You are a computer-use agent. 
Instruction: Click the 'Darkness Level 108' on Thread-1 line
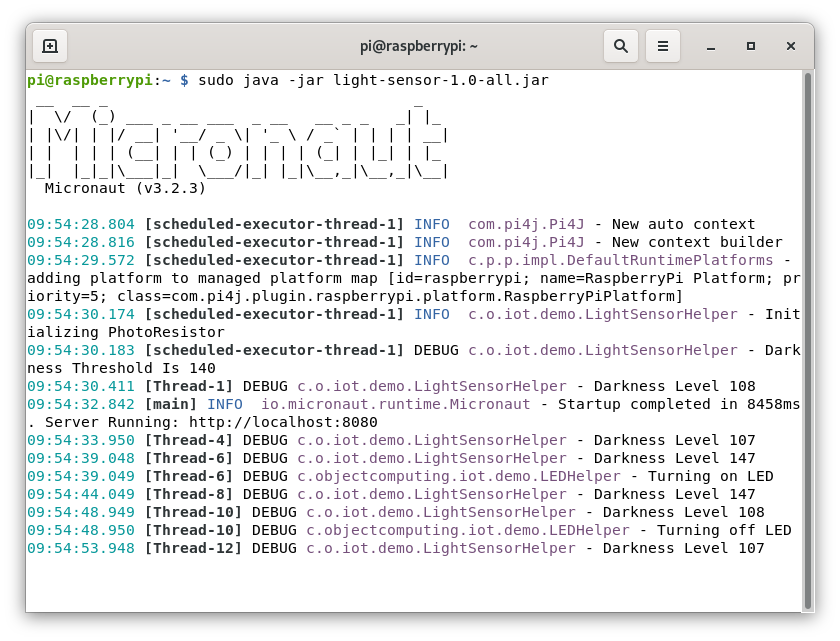(674, 387)
